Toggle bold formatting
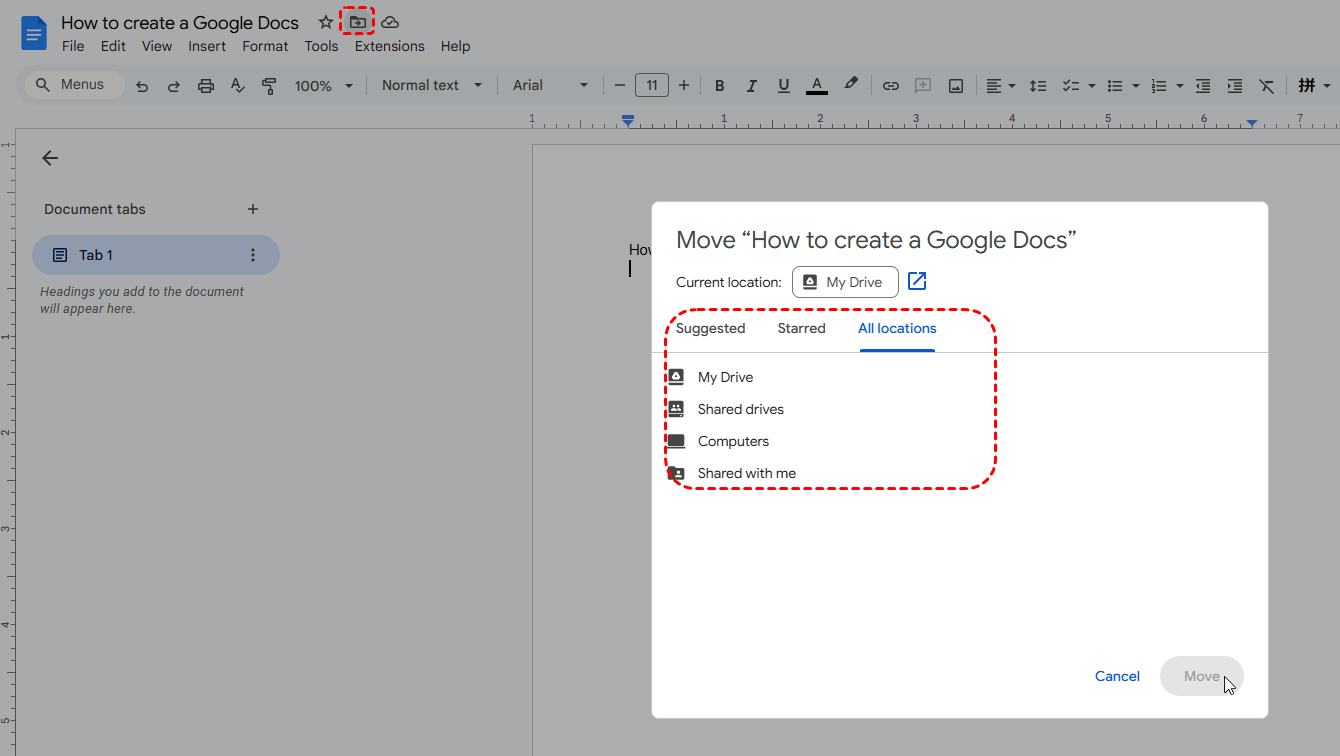Image resolution: width=1340 pixels, height=756 pixels. [719, 86]
